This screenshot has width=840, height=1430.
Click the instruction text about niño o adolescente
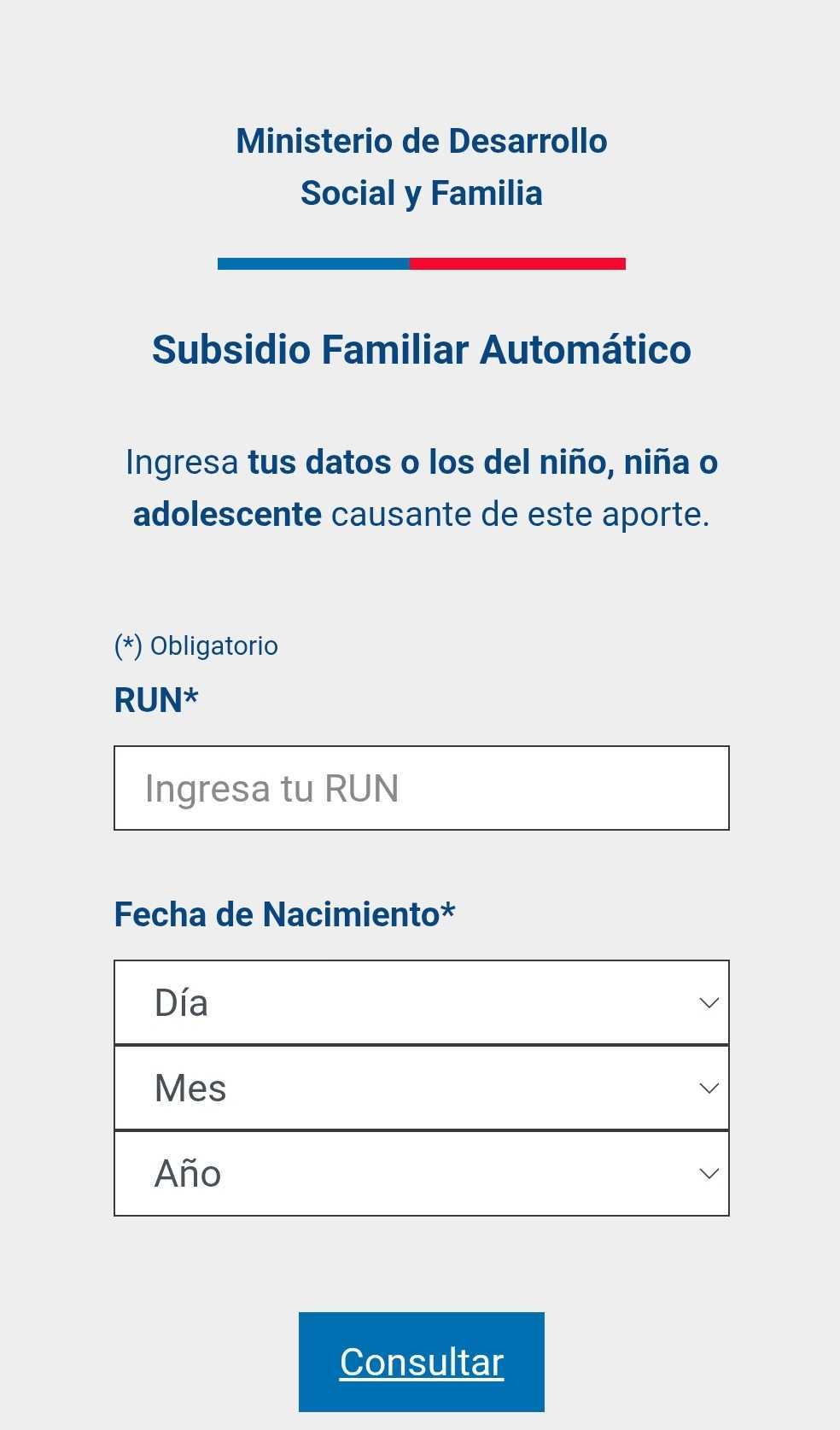420,487
